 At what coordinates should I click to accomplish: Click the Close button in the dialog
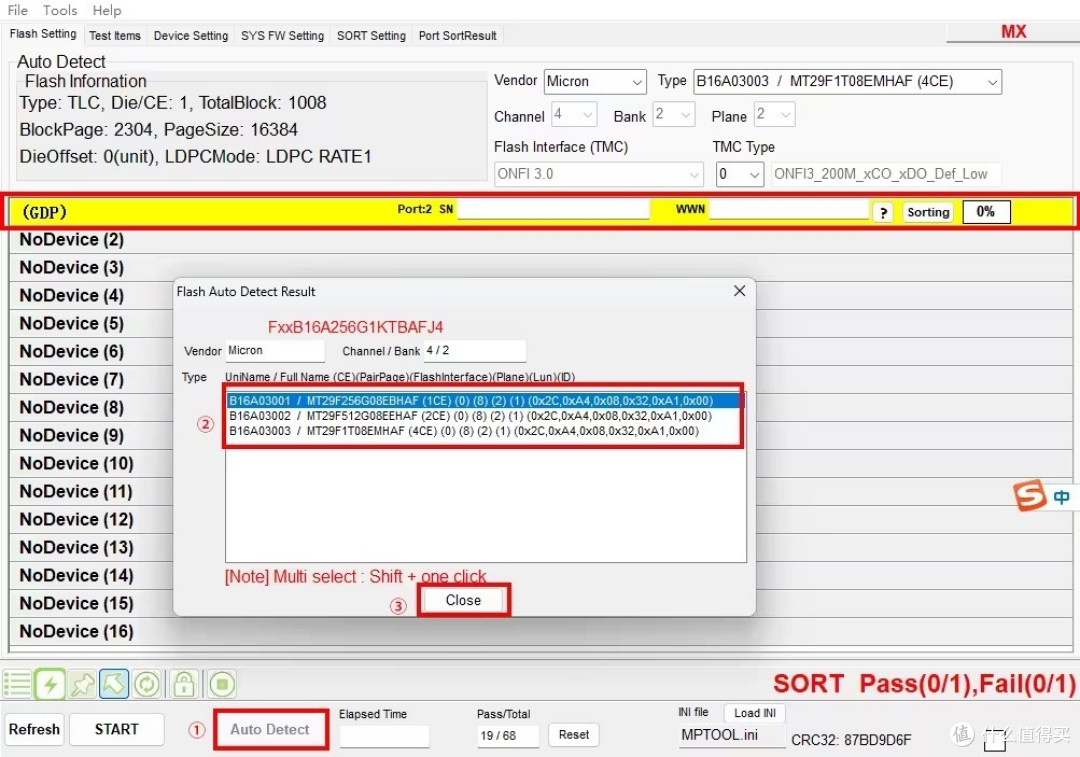[464, 600]
